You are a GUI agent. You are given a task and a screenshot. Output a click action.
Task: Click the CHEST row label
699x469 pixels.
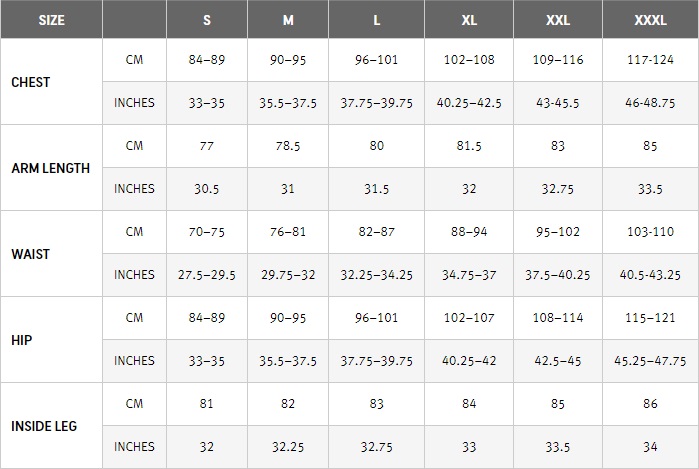coord(30,82)
